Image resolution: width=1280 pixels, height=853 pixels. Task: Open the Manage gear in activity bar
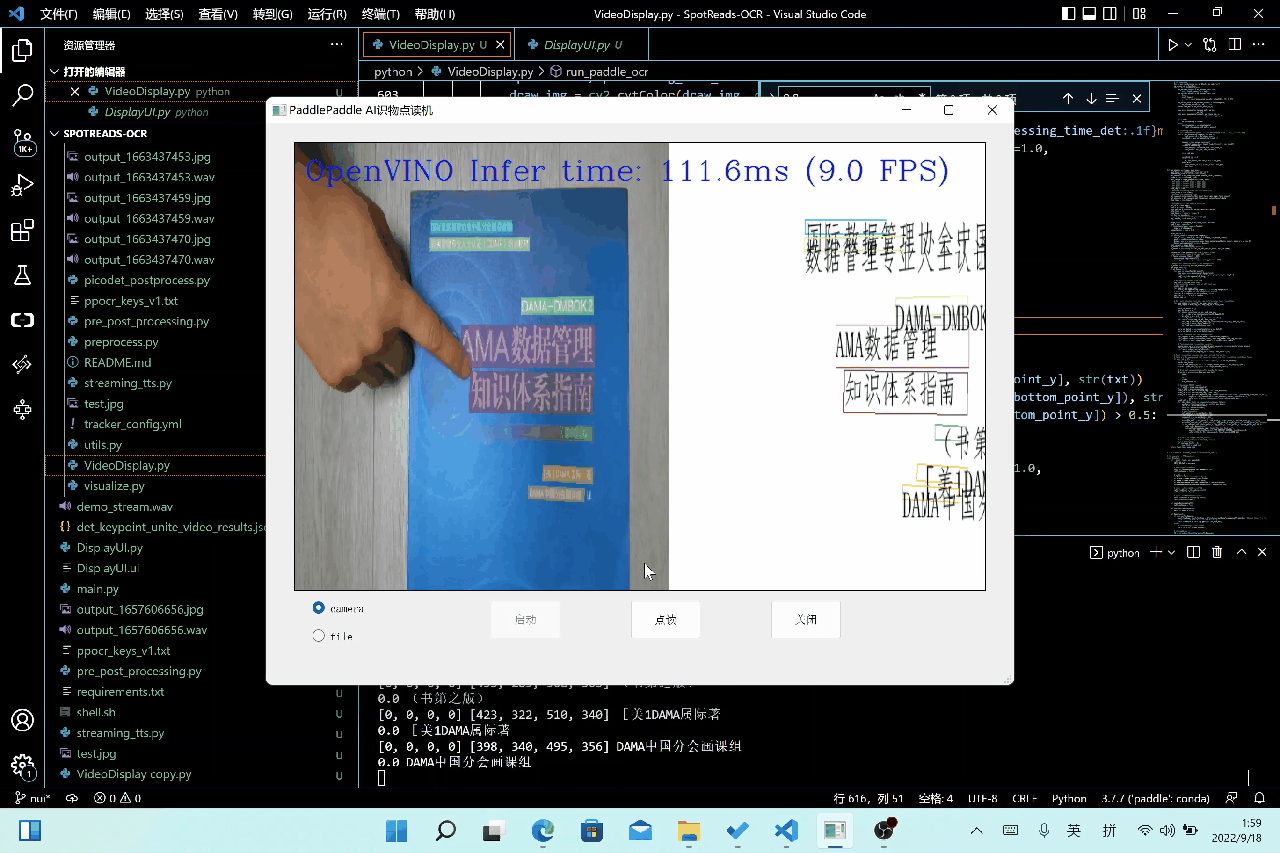(22, 766)
